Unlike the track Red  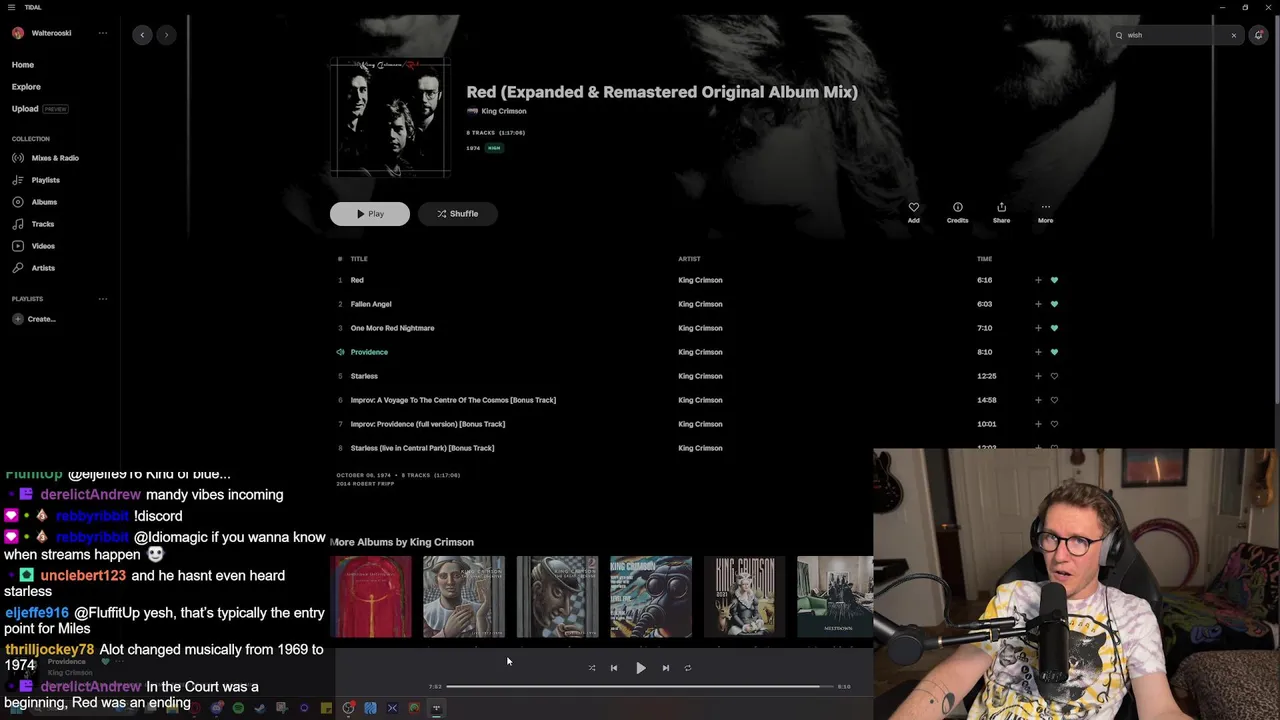(x=1054, y=280)
